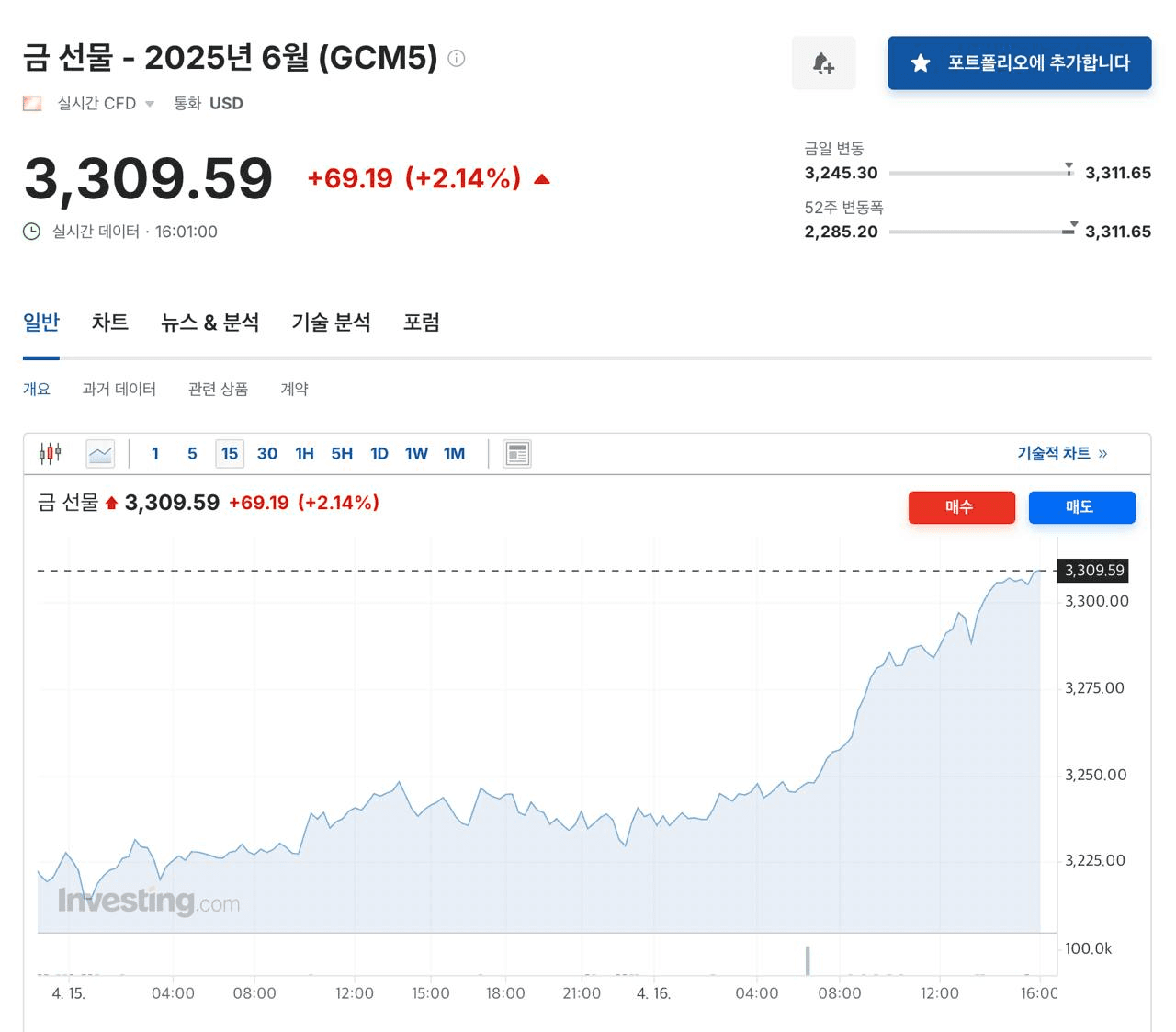1176x1032 pixels.
Task: Click the clock icon near 실시간 데이터
Action: pyautogui.click(x=32, y=232)
